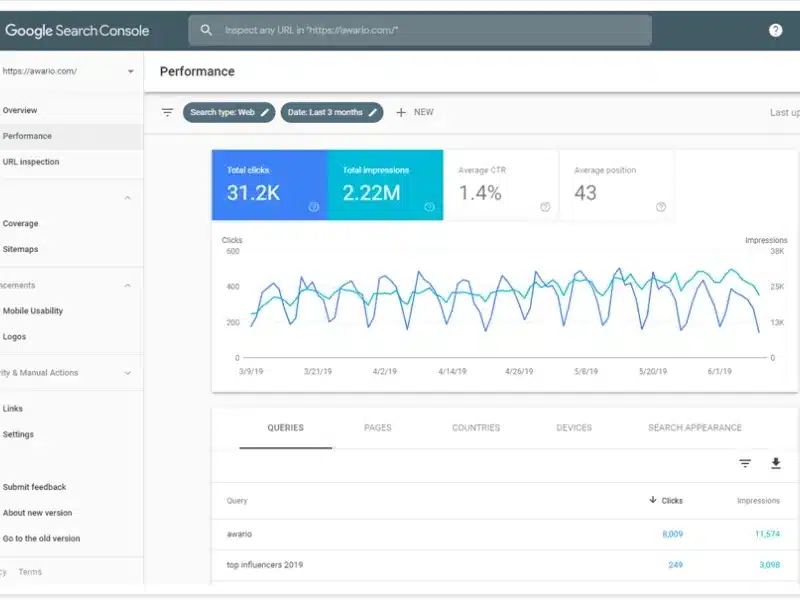800x600 pixels.
Task: Open Mobile Usability report
Action: click(33, 311)
